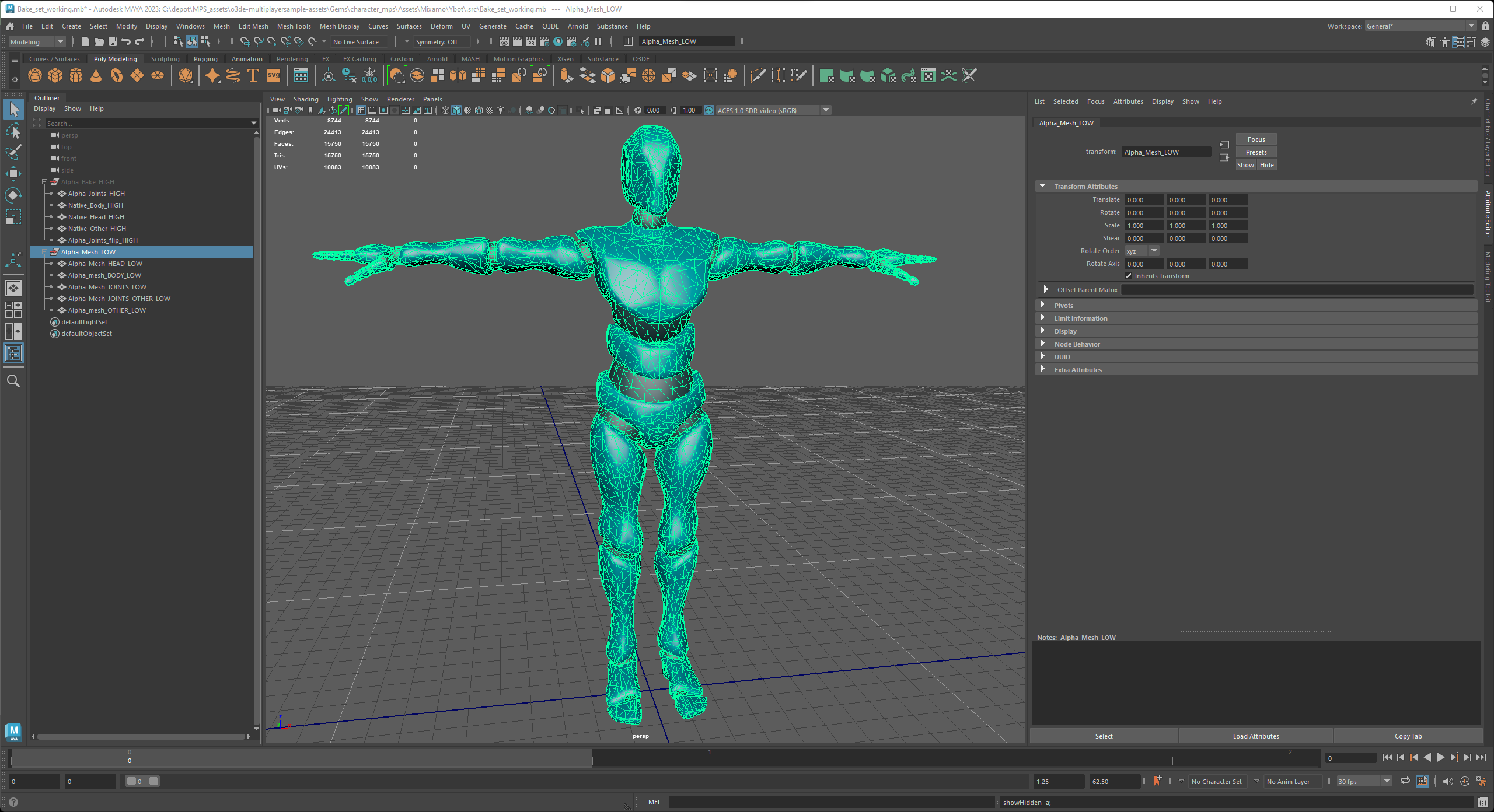This screenshot has height=812, width=1494.
Task: Click the undo arrow icon
Action: pos(126,41)
